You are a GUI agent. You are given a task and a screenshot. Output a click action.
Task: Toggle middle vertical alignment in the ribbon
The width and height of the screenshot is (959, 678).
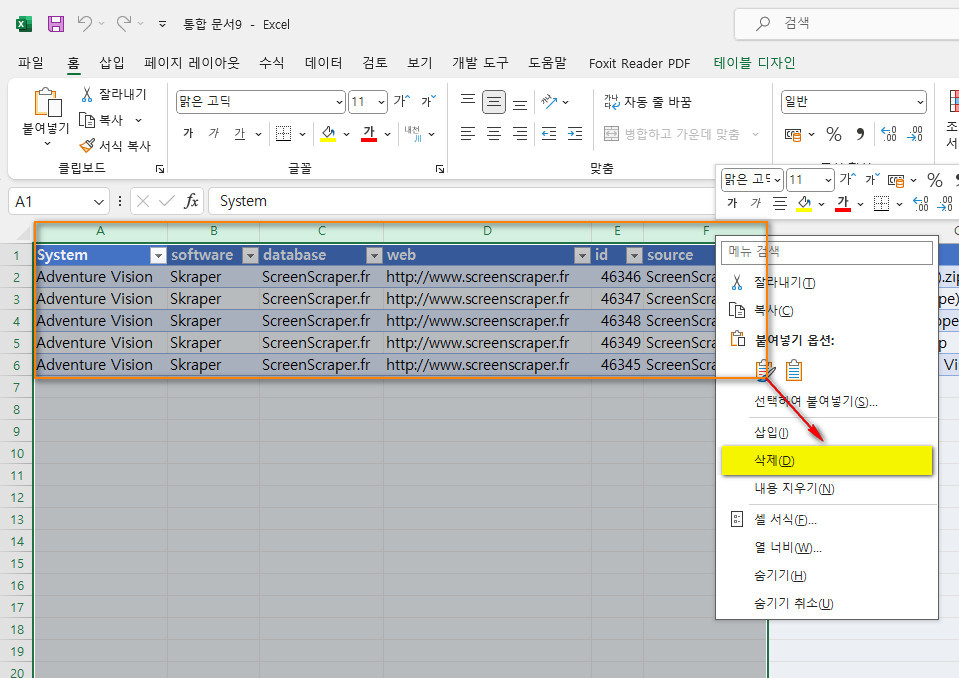click(494, 101)
